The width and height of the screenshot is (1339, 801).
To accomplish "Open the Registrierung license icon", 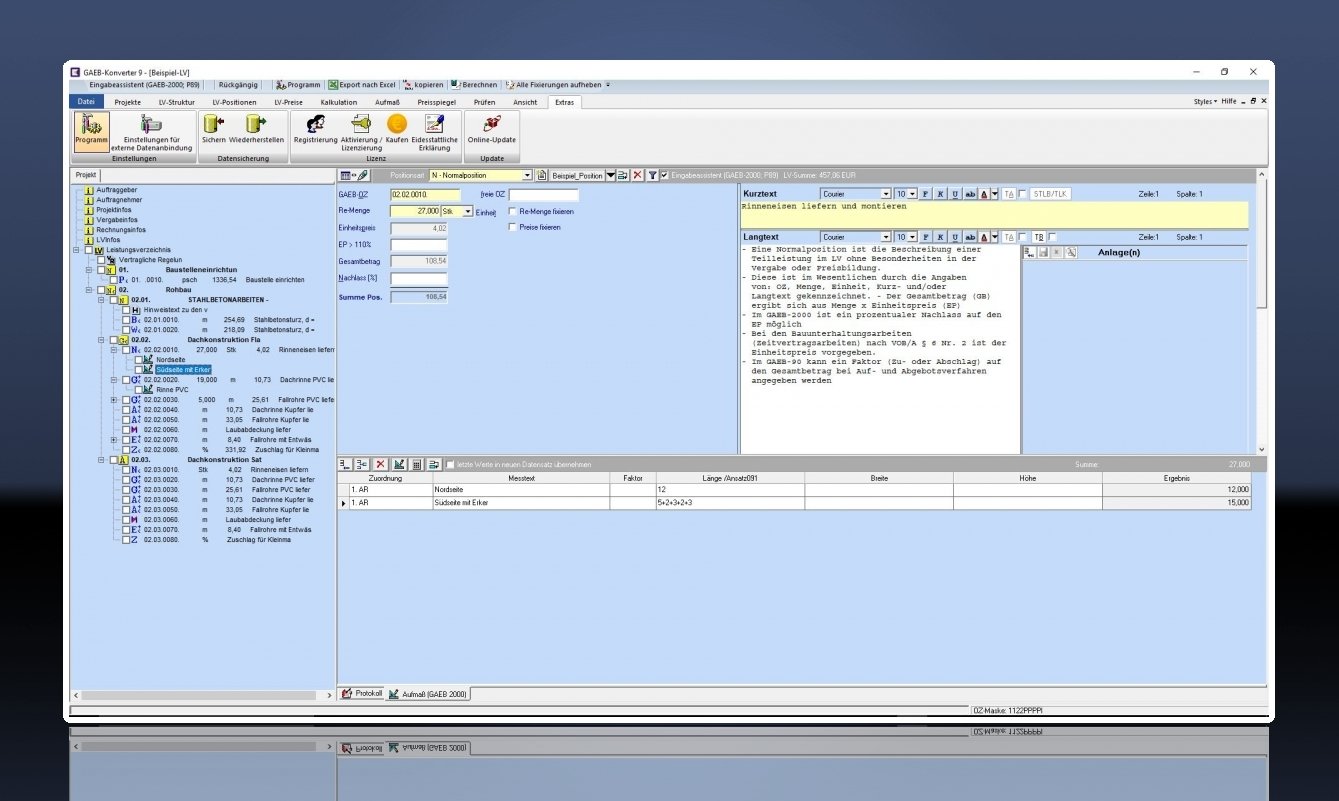I will pos(315,124).
